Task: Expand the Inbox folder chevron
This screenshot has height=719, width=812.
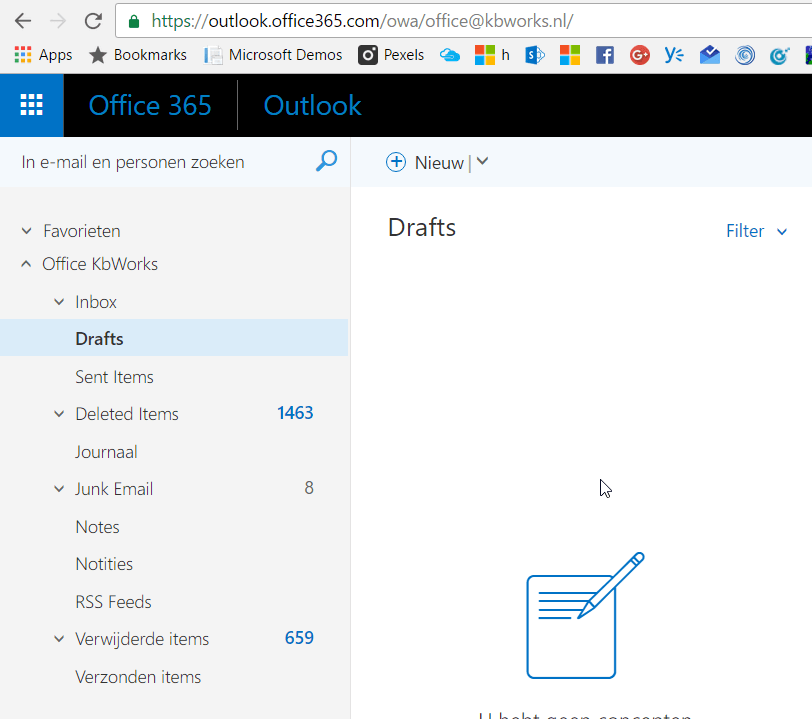Action: [60, 302]
